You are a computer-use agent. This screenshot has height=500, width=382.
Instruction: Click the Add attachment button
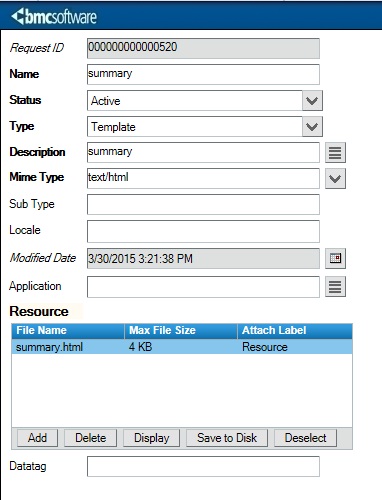tap(37, 438)
